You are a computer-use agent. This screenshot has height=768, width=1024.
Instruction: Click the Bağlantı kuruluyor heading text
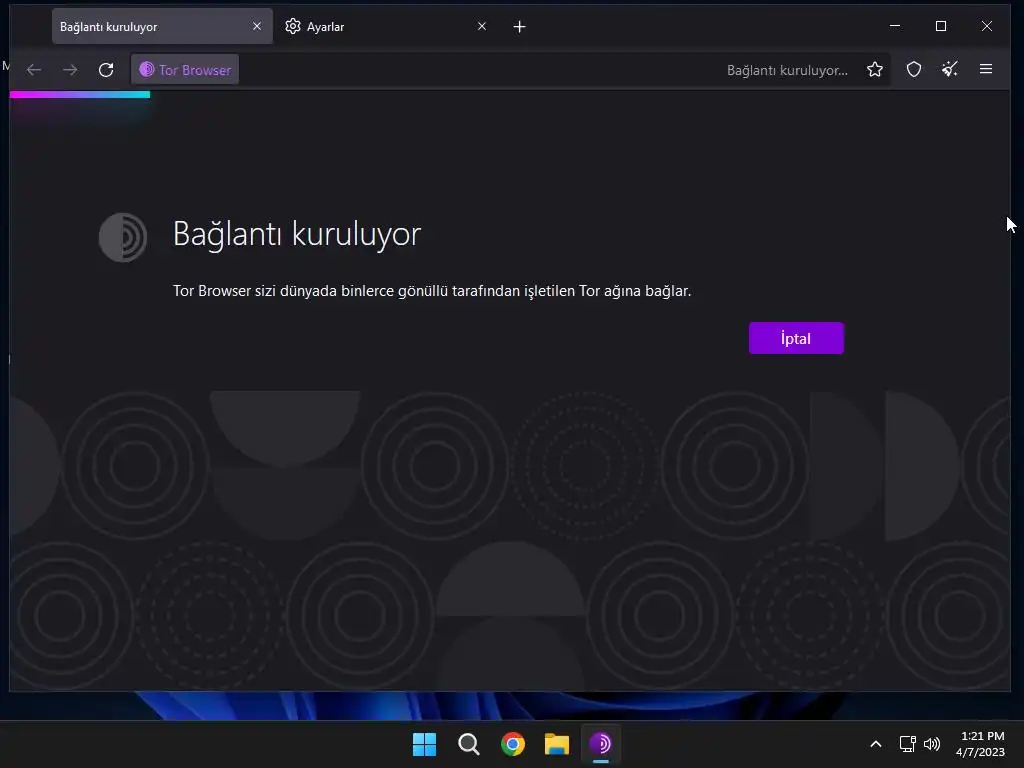(x=297, y=234)
